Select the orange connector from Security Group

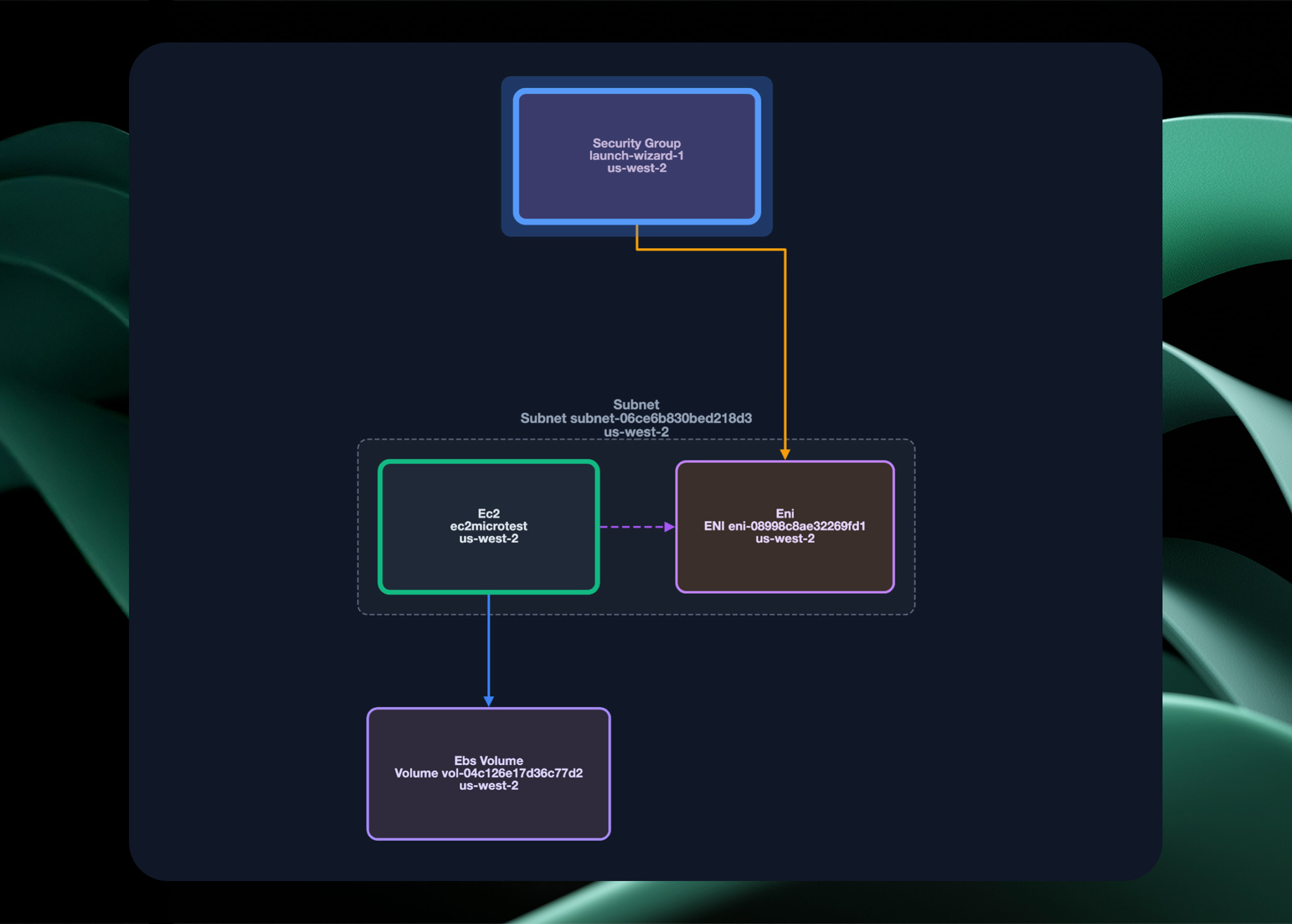tap(785, 341)
